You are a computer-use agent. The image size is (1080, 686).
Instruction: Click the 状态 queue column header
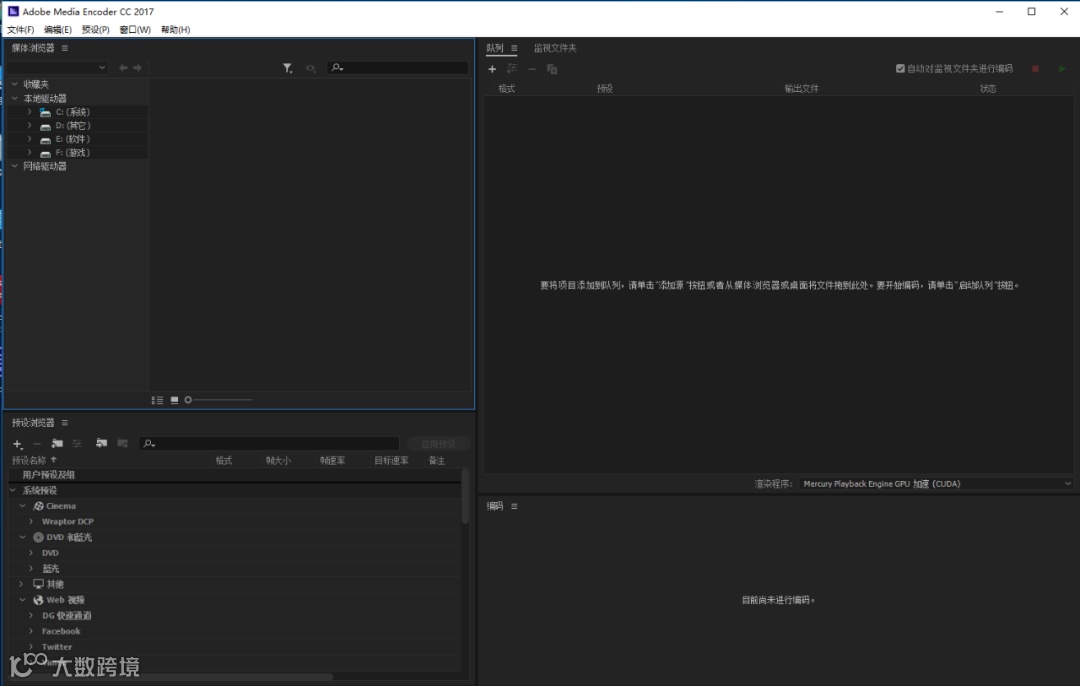(x=988, y=88)
